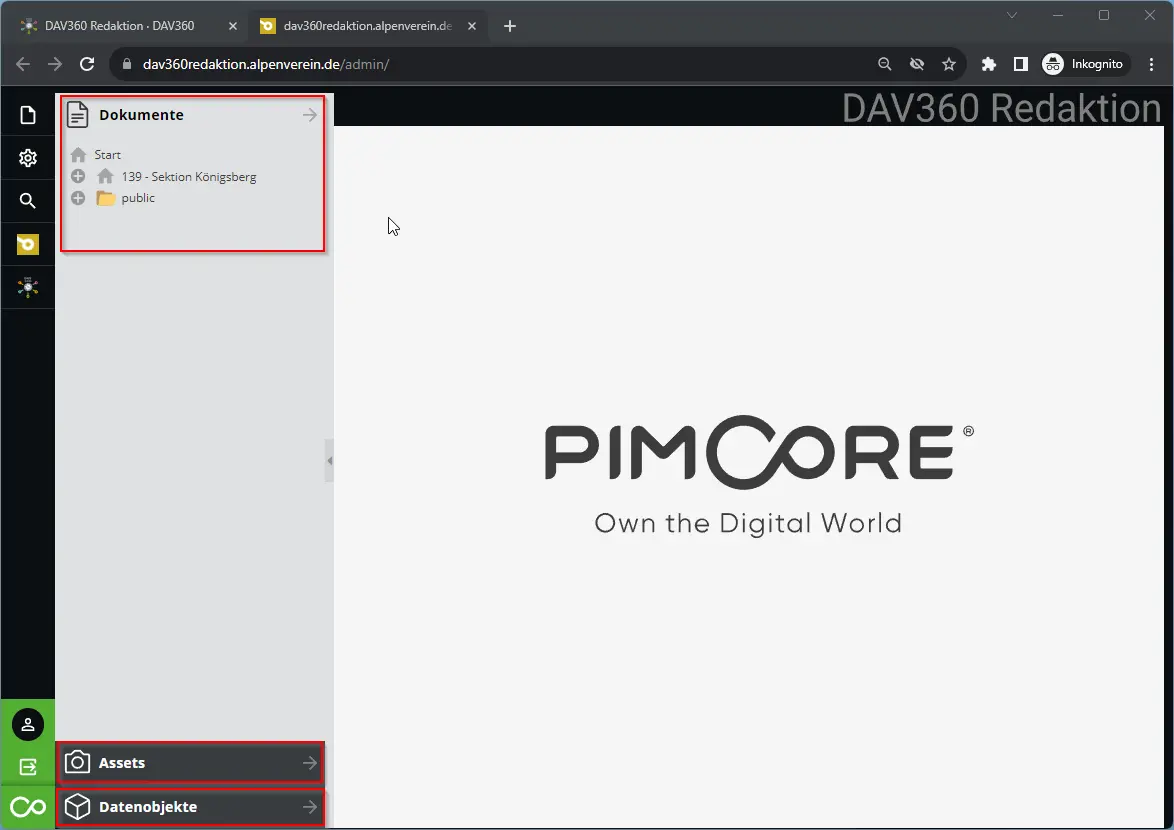The image size is (1174, 830).
Task: Select the Start document in tree
Action: click(107, 155)
